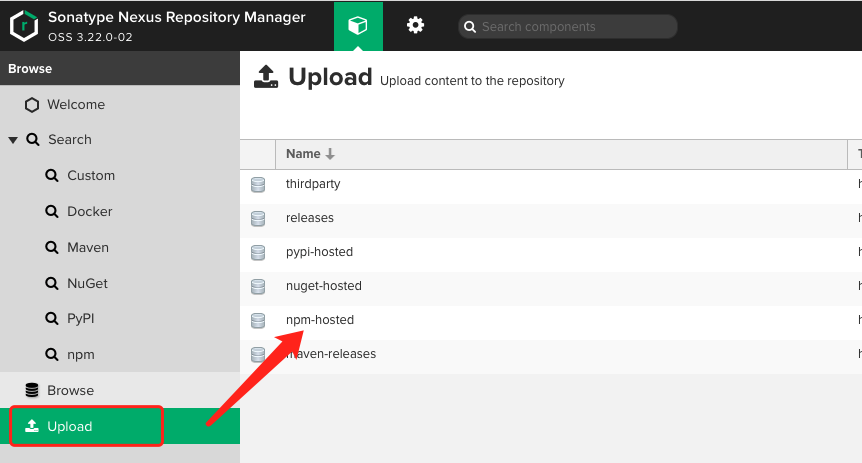
Task: Open the Browse cube icon in header
Action: coord(358,25)
